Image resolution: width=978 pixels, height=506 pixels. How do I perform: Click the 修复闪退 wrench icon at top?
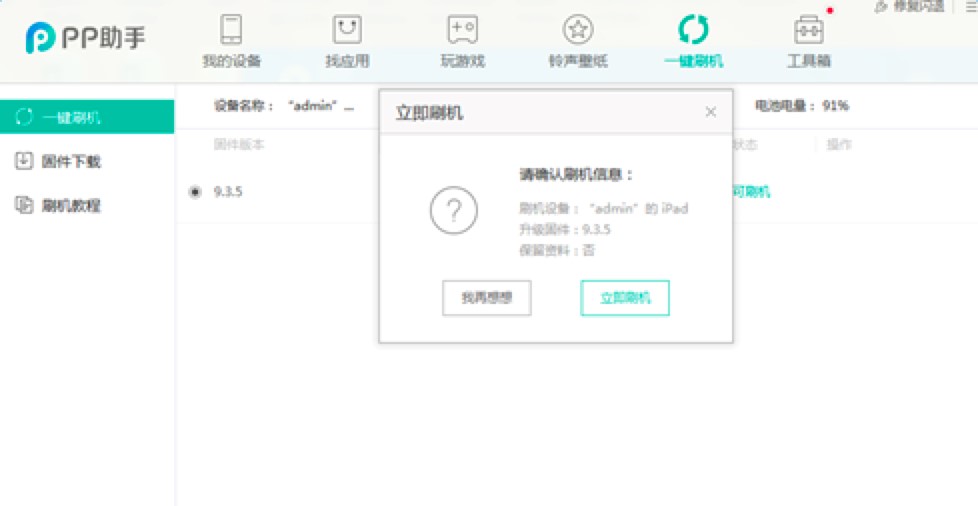(x=881, y=6)
